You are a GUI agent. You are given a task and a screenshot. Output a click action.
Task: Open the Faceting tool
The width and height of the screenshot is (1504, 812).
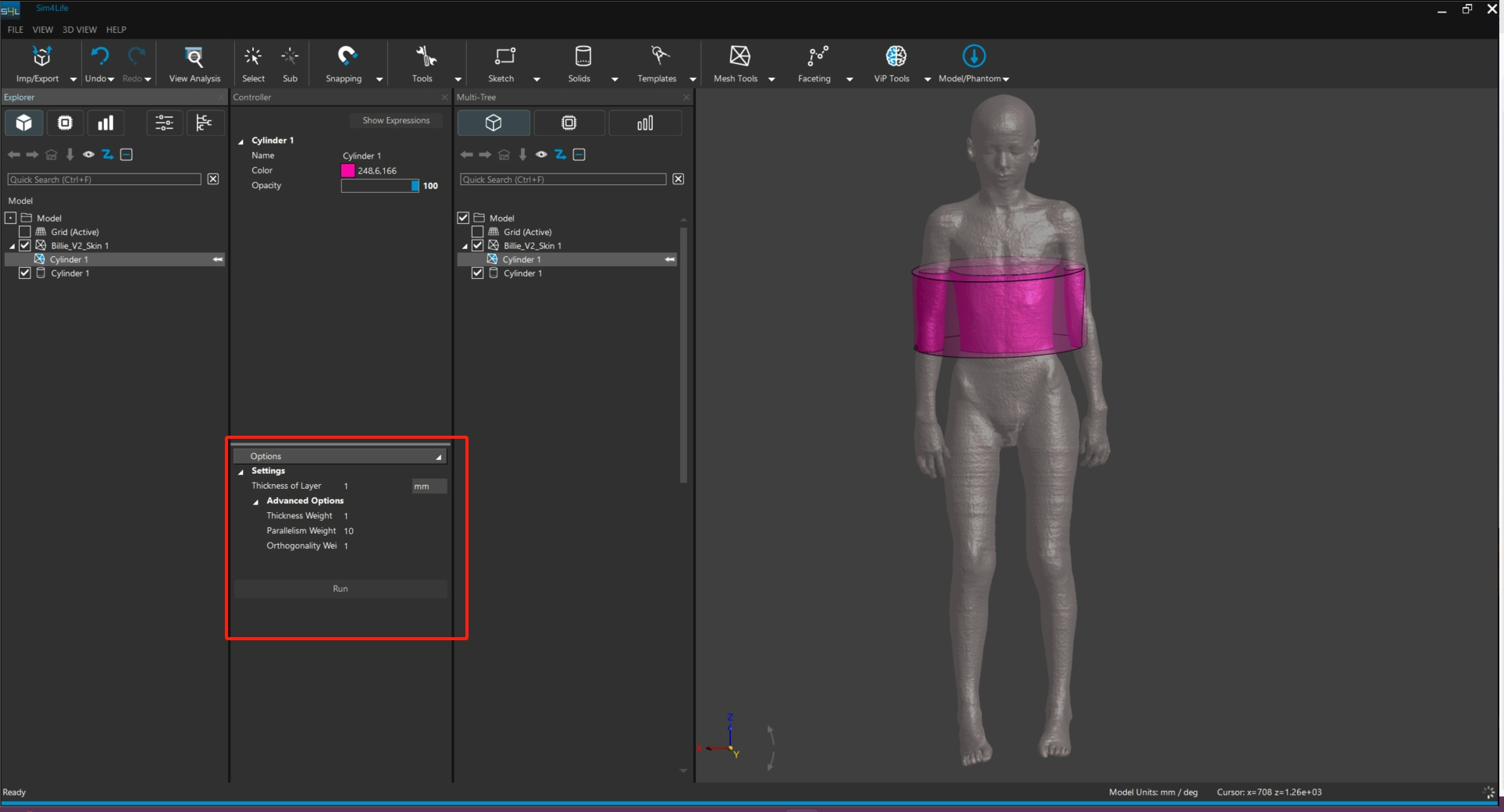pyautogui.click(x=816, y=58)
